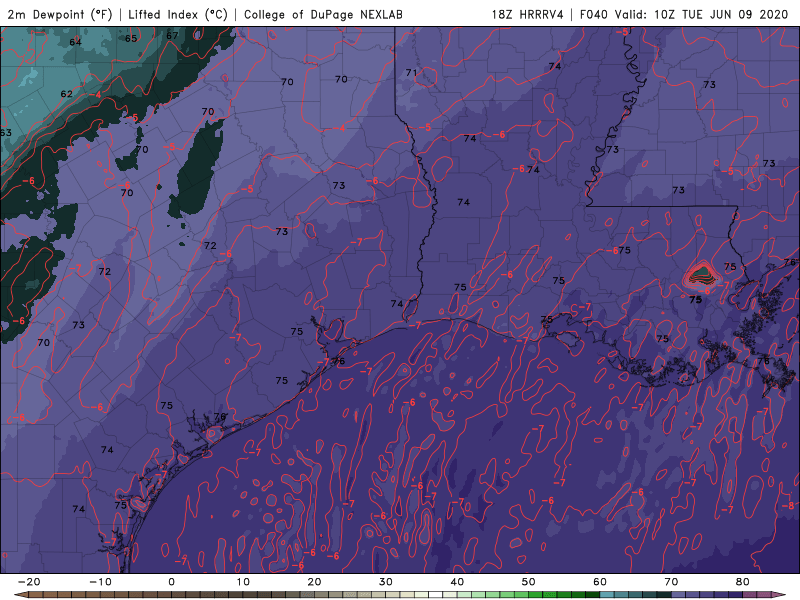This screenshot has width=800, height=600.
Task: Click the 71 dewpoint value on the map
Action: pyautogui.click(x=411, y=72)
